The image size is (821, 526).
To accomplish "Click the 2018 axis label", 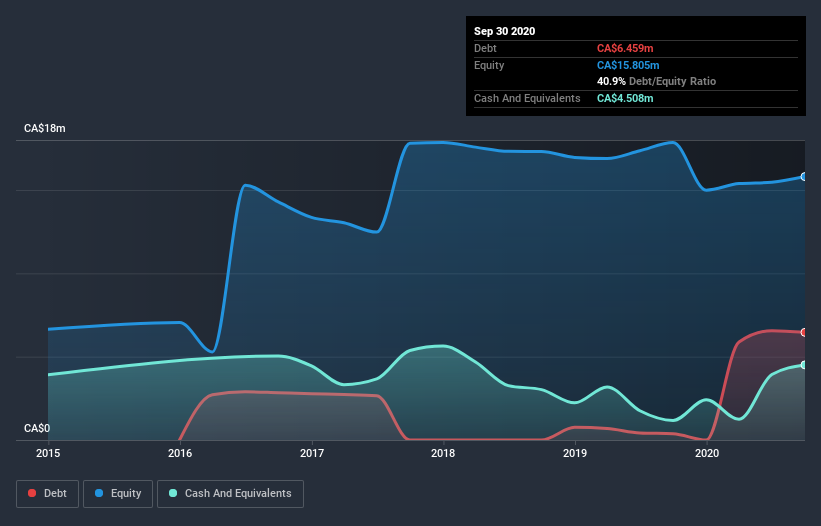I will pos(443,453).
